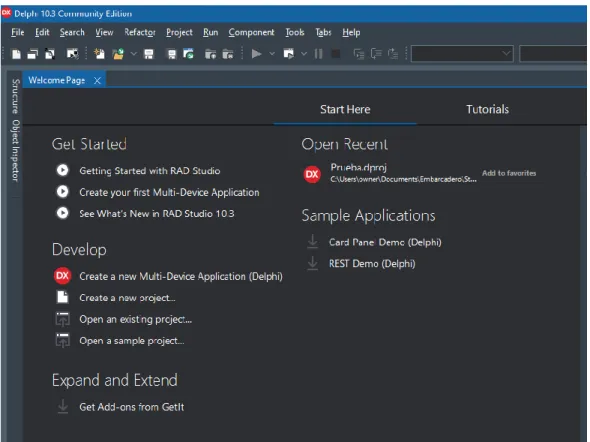Image resolution: width=590 pixels, height=442 pixels.
Task: Click the Open Project toolbar icon
Action: (189, 54)
